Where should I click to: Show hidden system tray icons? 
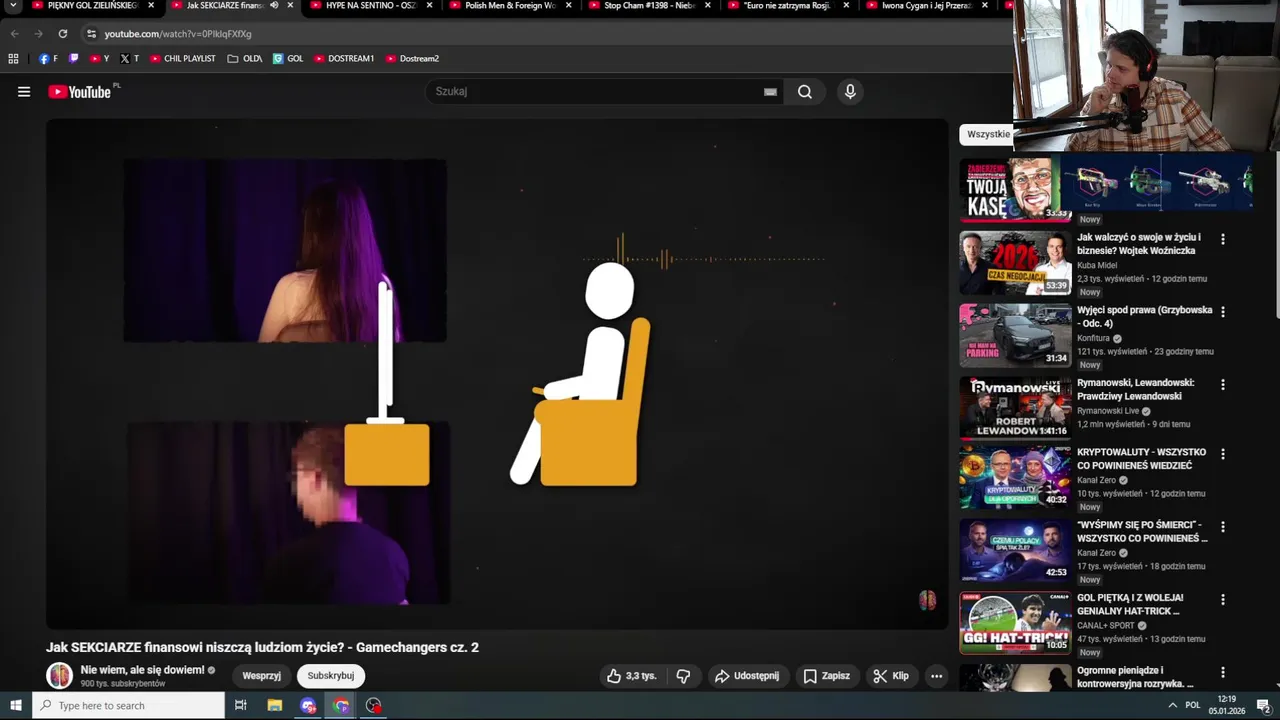click(1172, 705)
